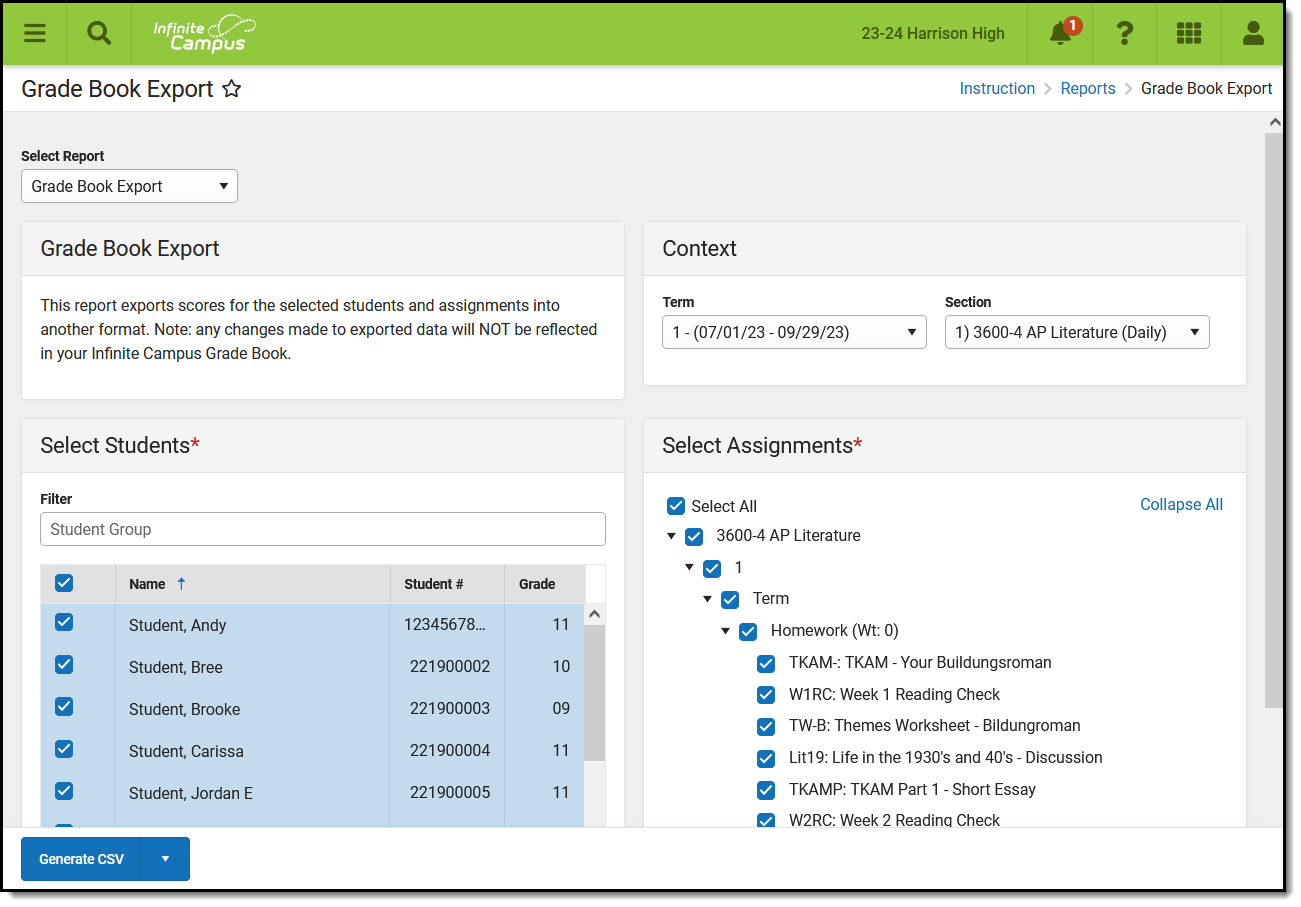Image resolution: width=1301 pixels, height=907 pixels.
Task: Click the Context panel heading
Action: coord(700,249)
